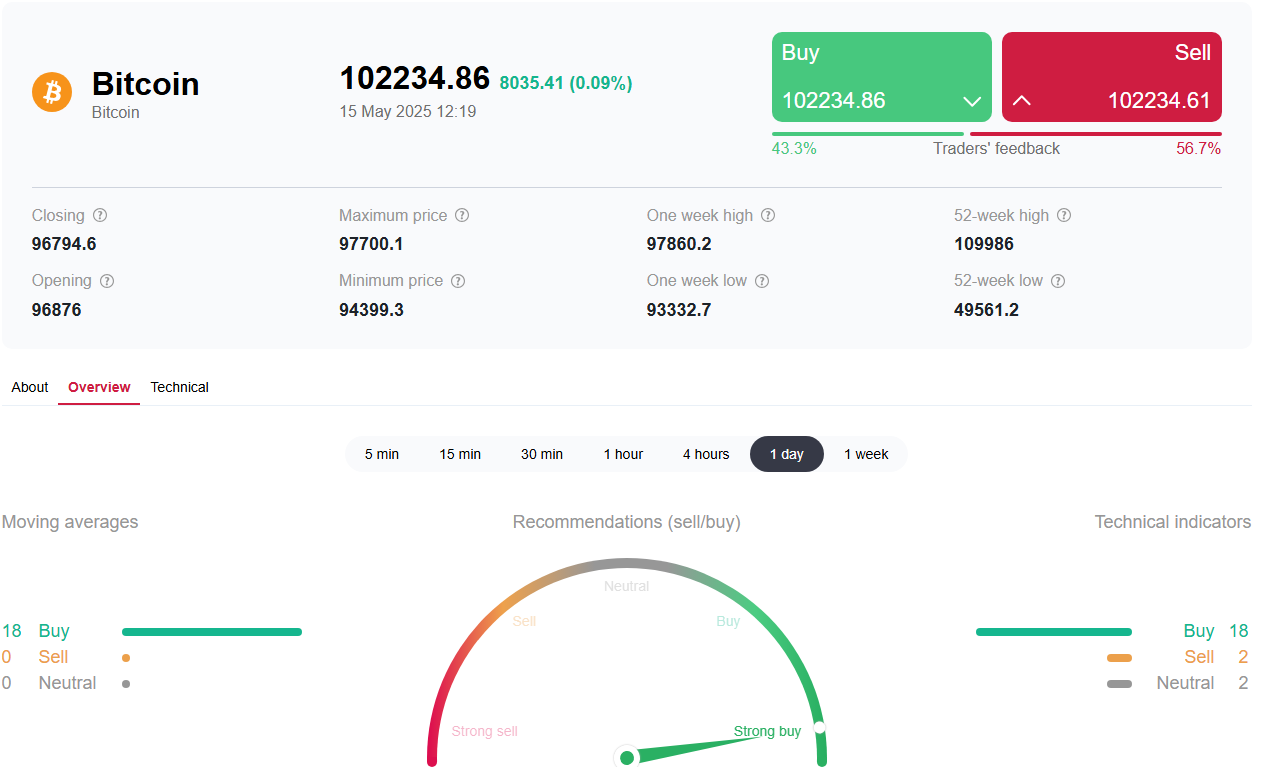Click the Buy label on the gauge arc
Screen dimensions: 1265x767
728,621
